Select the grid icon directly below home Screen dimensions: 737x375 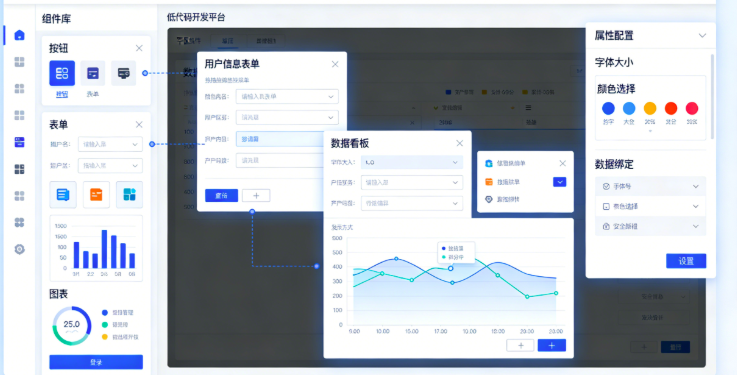tap(19, 62)
